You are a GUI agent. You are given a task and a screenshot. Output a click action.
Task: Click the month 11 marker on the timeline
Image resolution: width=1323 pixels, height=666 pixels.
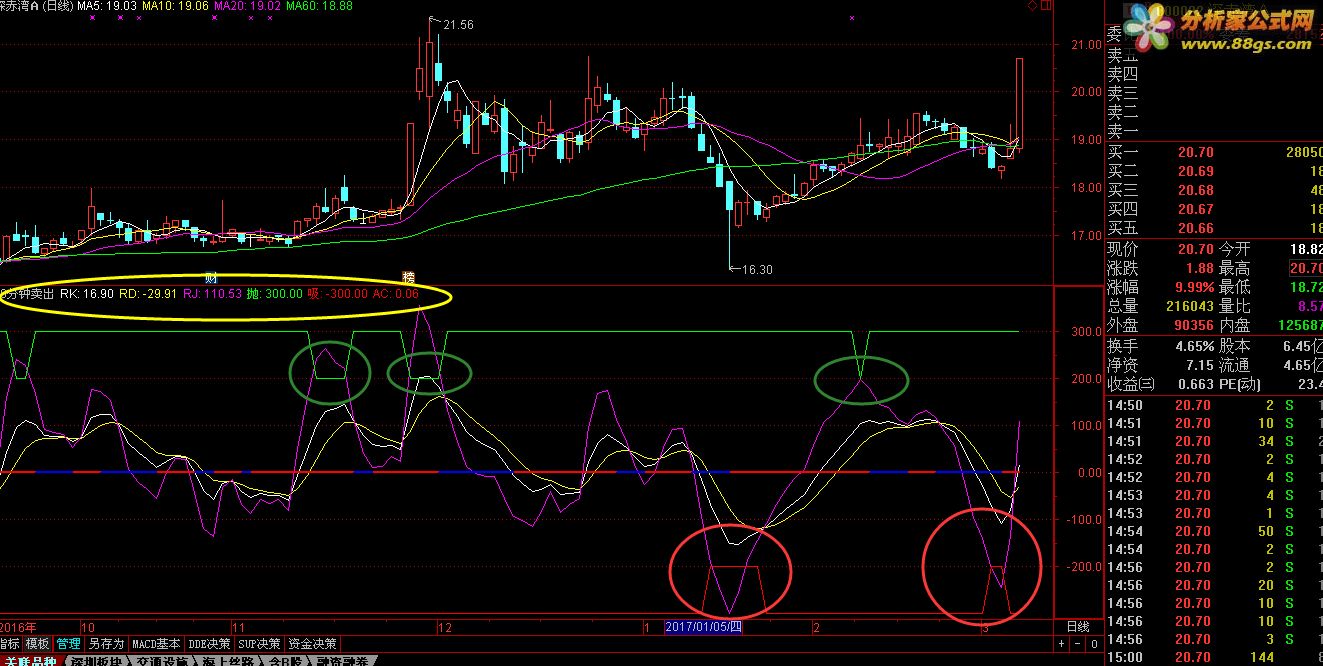(x=238, y=627)
